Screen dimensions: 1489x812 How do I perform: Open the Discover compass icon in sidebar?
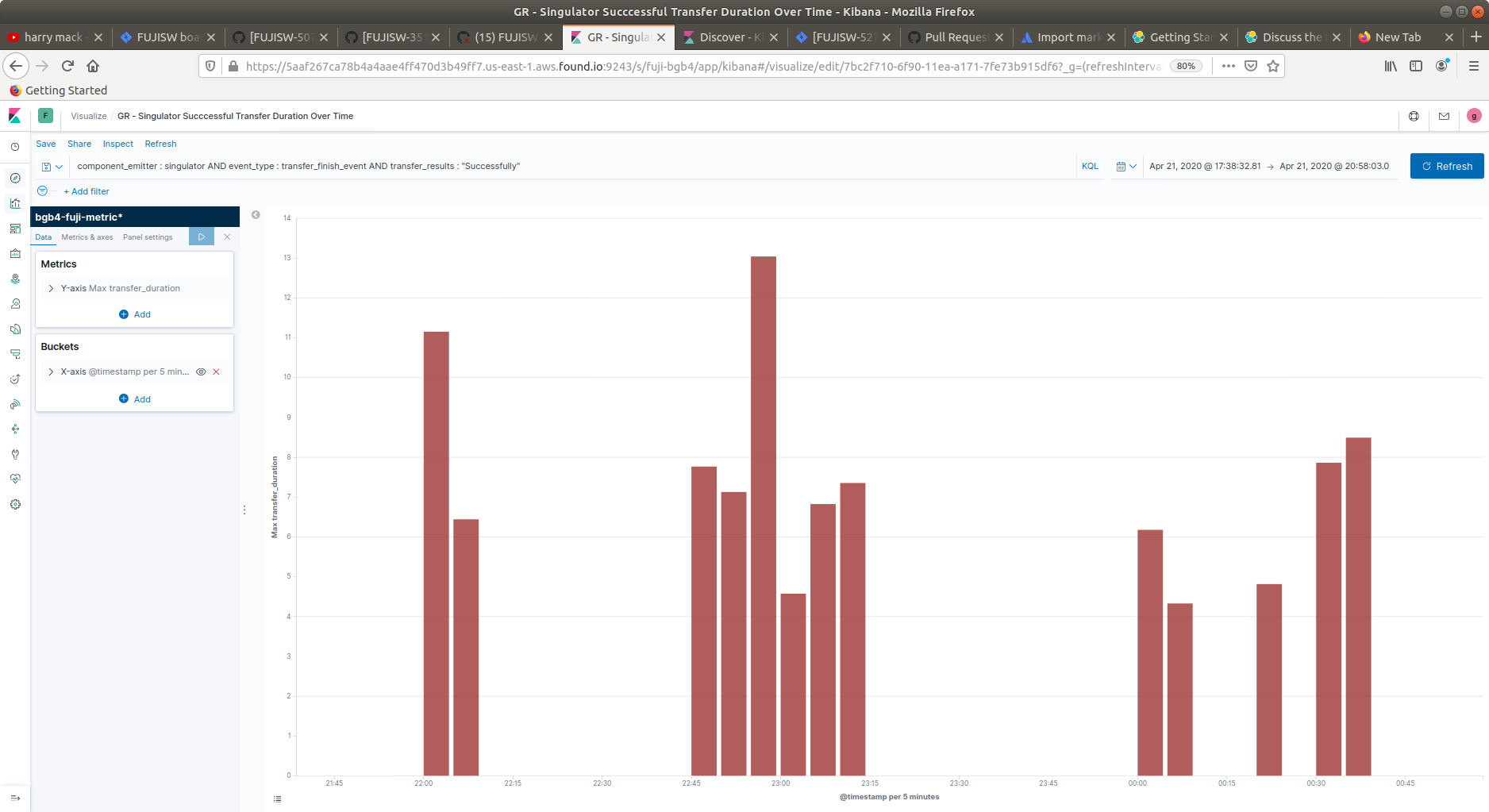click(x=15, y=178)
